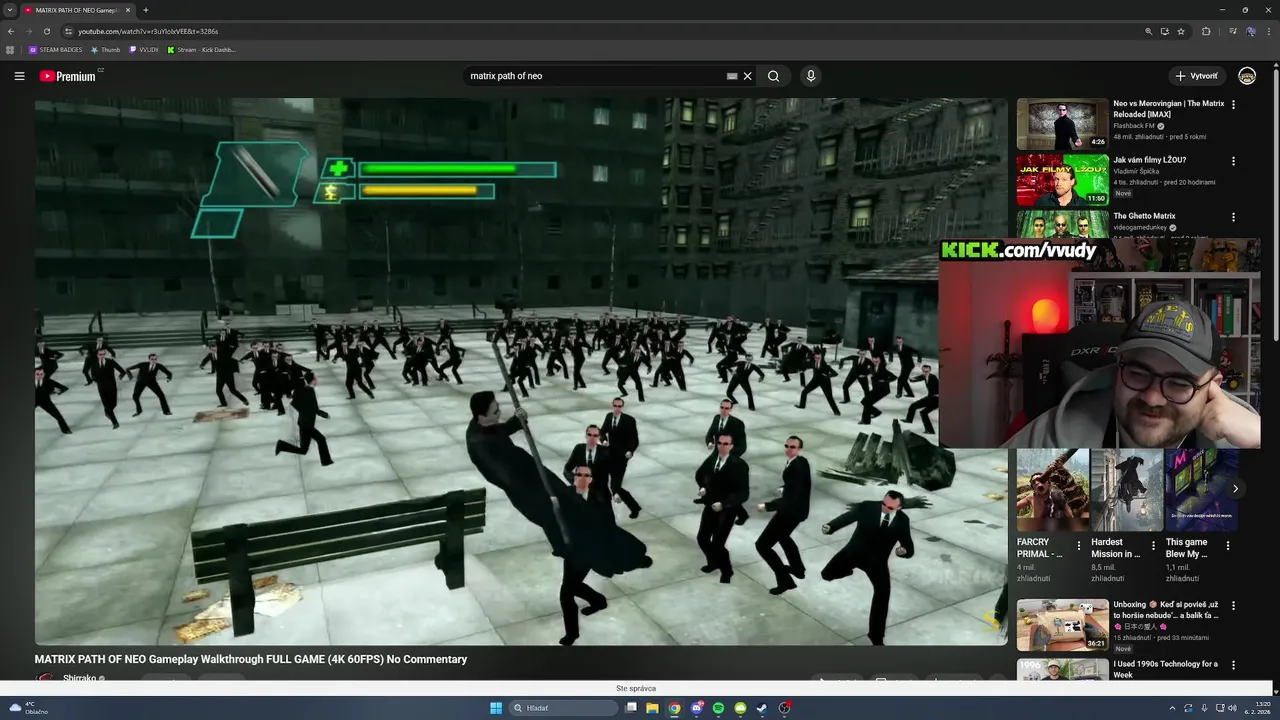1280x720 pixels.
Task: Open Unboxing video thumbnail
Action: pyautogui.click(x=1062, y=625)
